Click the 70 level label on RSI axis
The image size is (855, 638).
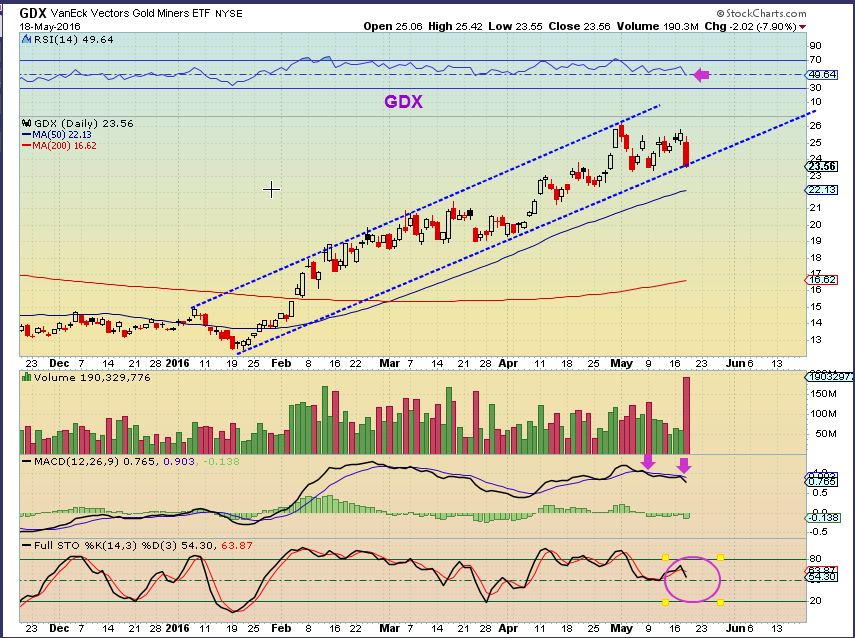[x=816, y=59]
